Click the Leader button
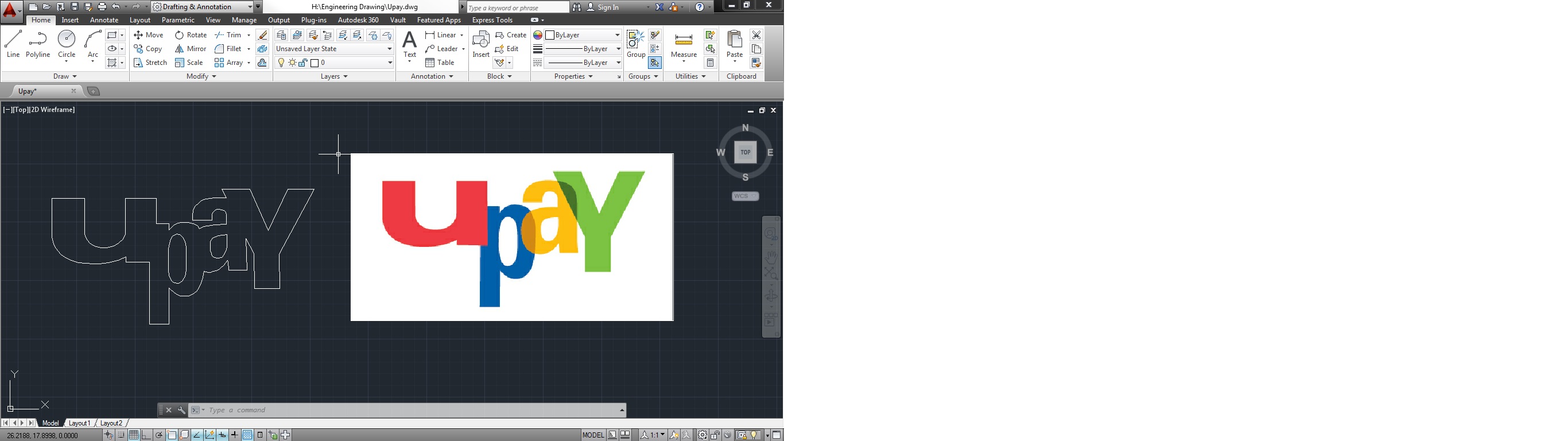1568x441 pixels. click(442, 49)
